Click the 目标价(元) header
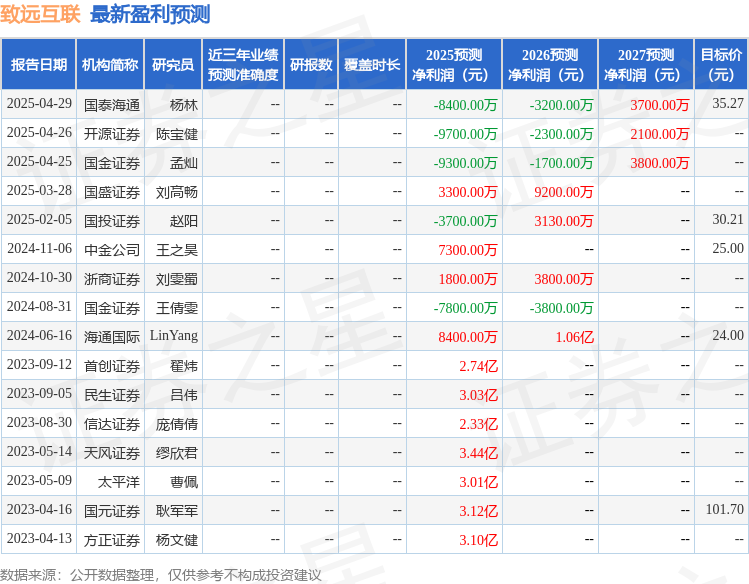 pos(721,64)
